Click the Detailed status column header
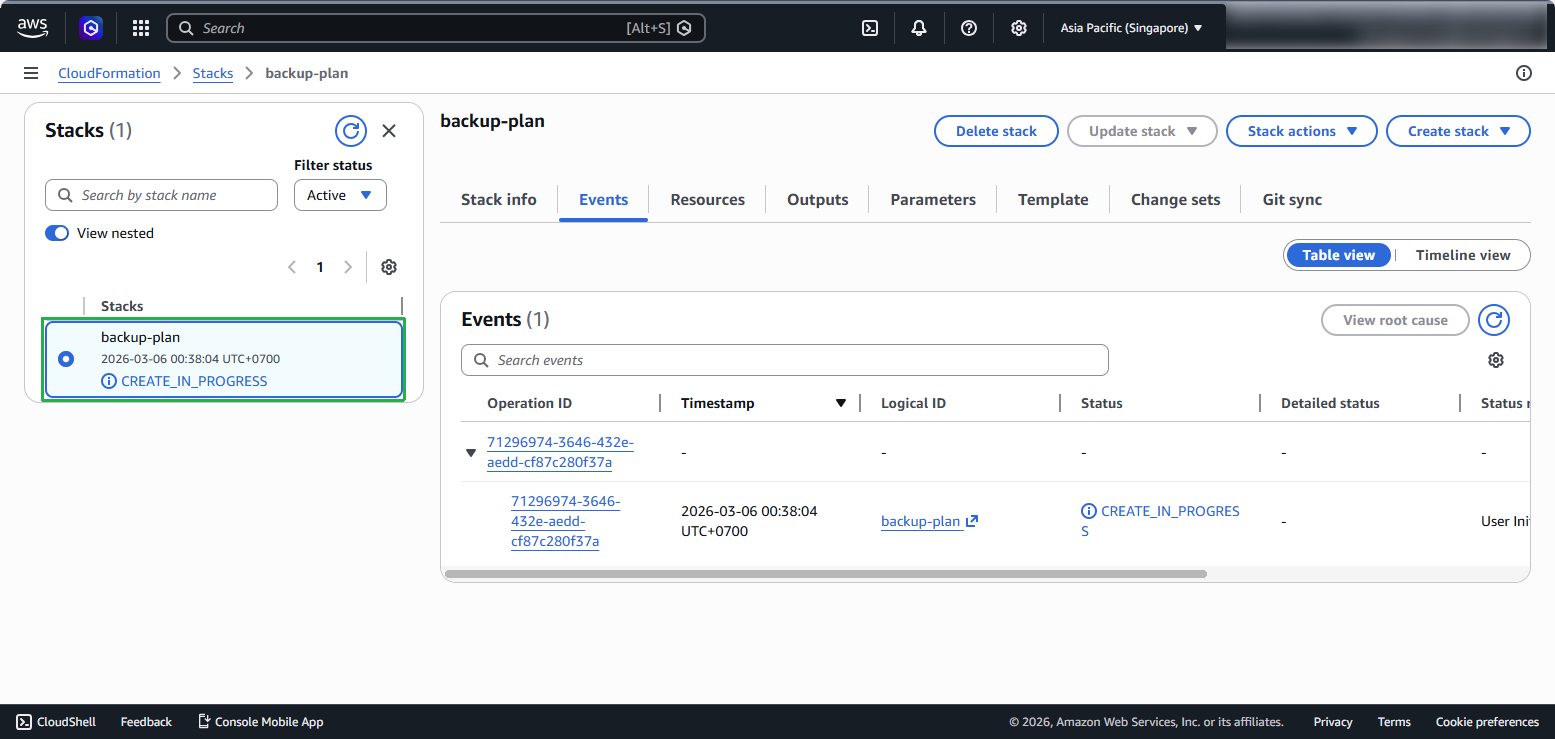This screenshot has width=1555, height=739. [1330, 403]
